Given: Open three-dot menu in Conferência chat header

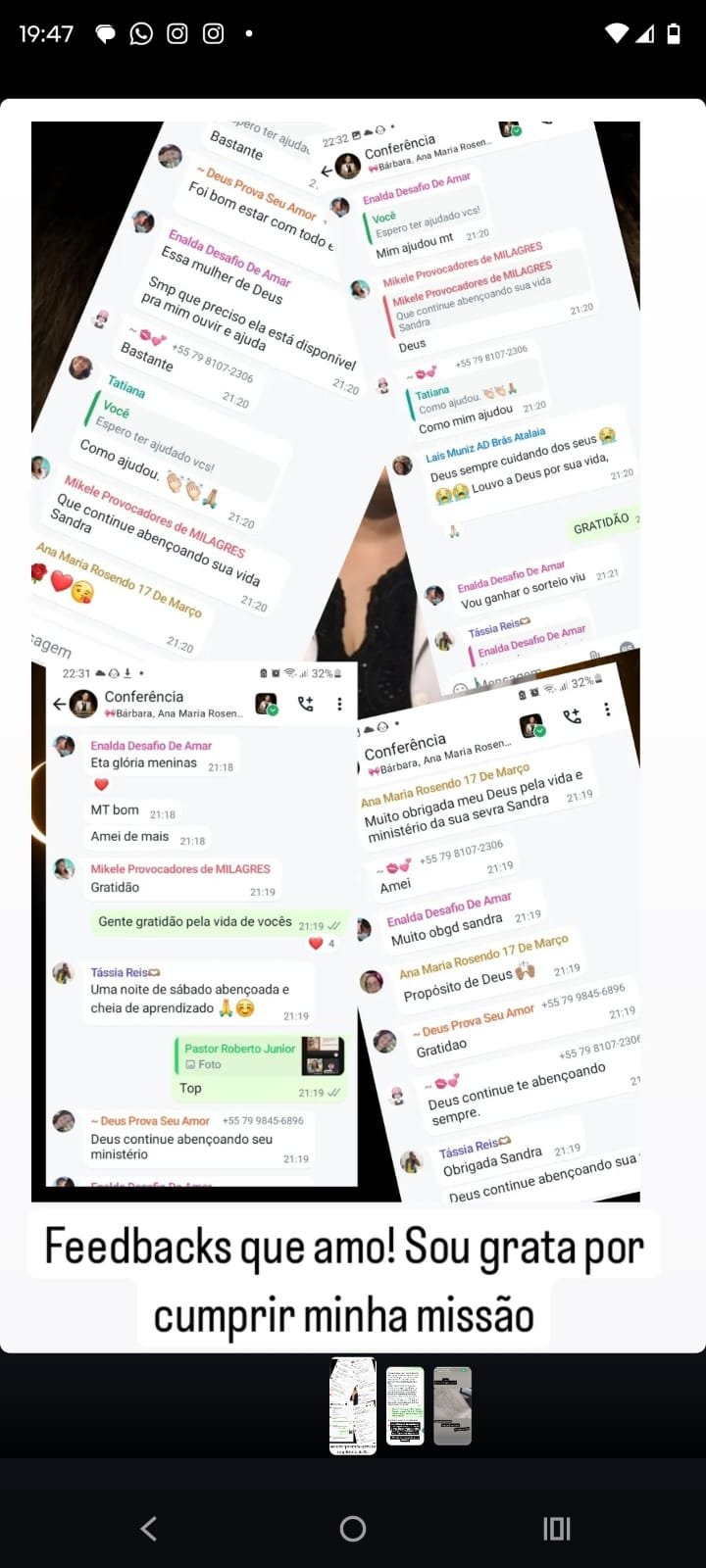Looking at the screenshot, I should (x=339, y=704).
